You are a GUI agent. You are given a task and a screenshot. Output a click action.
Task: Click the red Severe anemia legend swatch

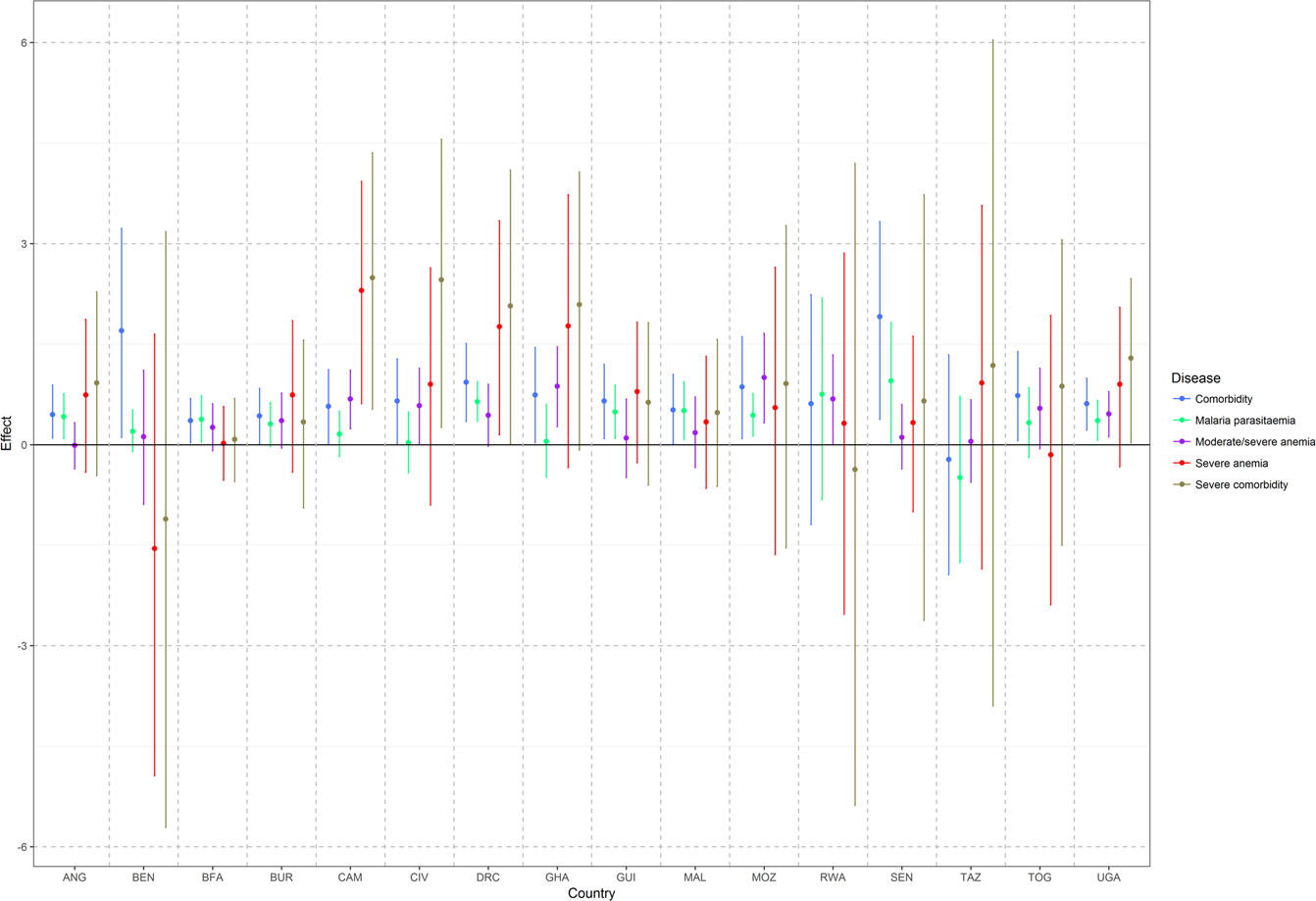(x=1182, y=464)
